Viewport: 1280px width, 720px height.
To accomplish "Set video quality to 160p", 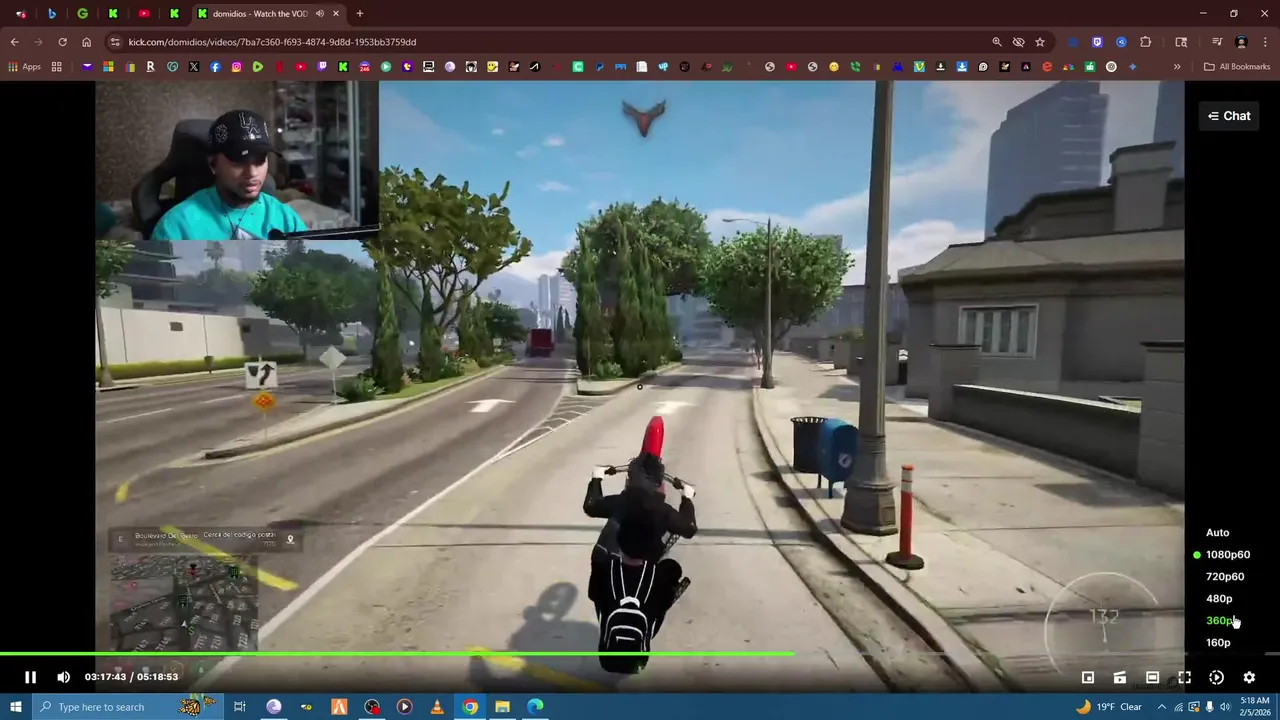I will (x=1218, y=643).
